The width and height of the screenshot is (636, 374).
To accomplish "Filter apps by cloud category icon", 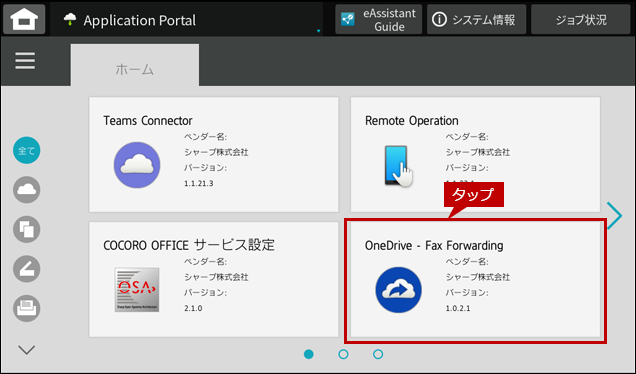I will (x=27, y=189).
